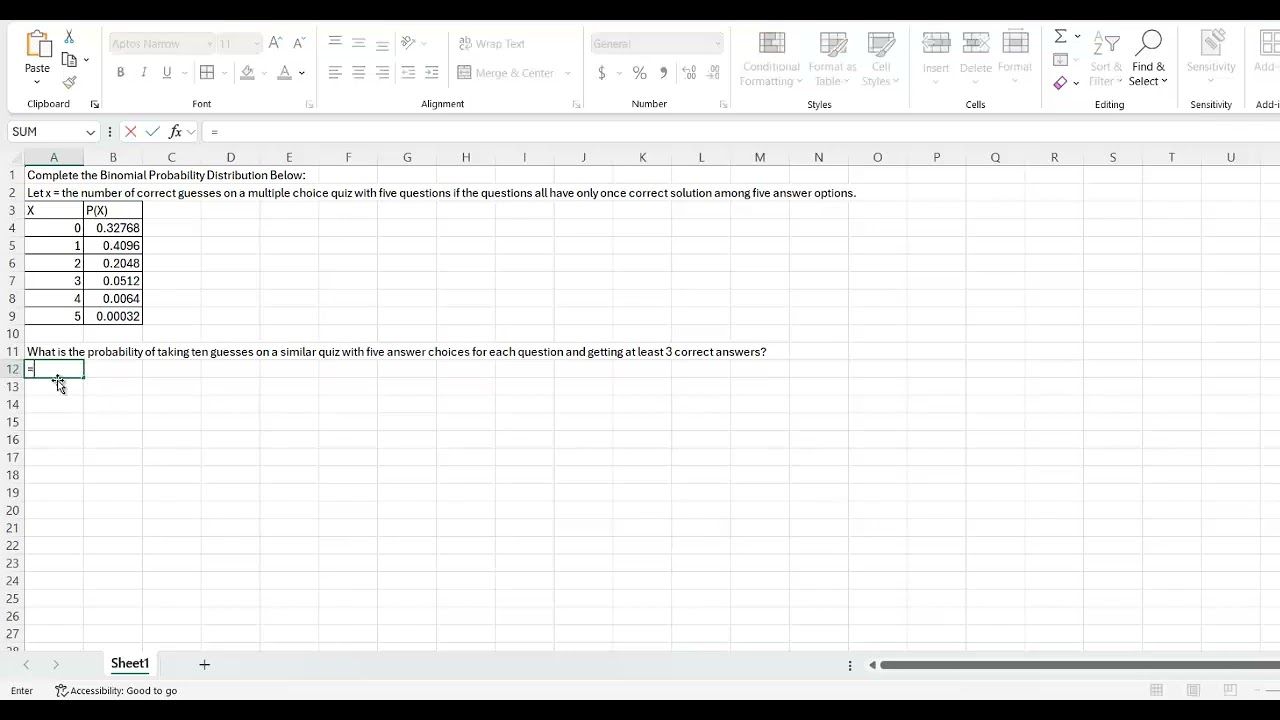Open Sort & Filter menu
Image resolution: width=1280 pixels, height=720 pixels.
tap(1105, 59)
